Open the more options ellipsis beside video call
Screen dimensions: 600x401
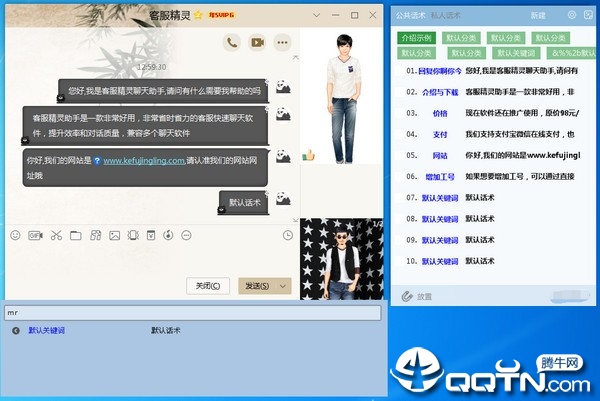pyautogui.click(x=282, y=42)
